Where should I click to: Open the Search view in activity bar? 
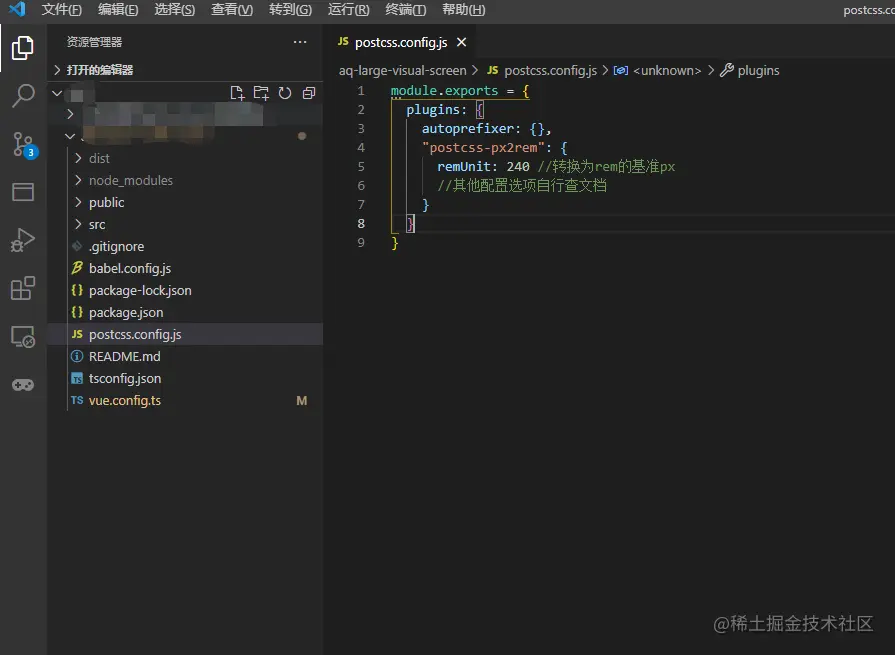click(23, 96)
